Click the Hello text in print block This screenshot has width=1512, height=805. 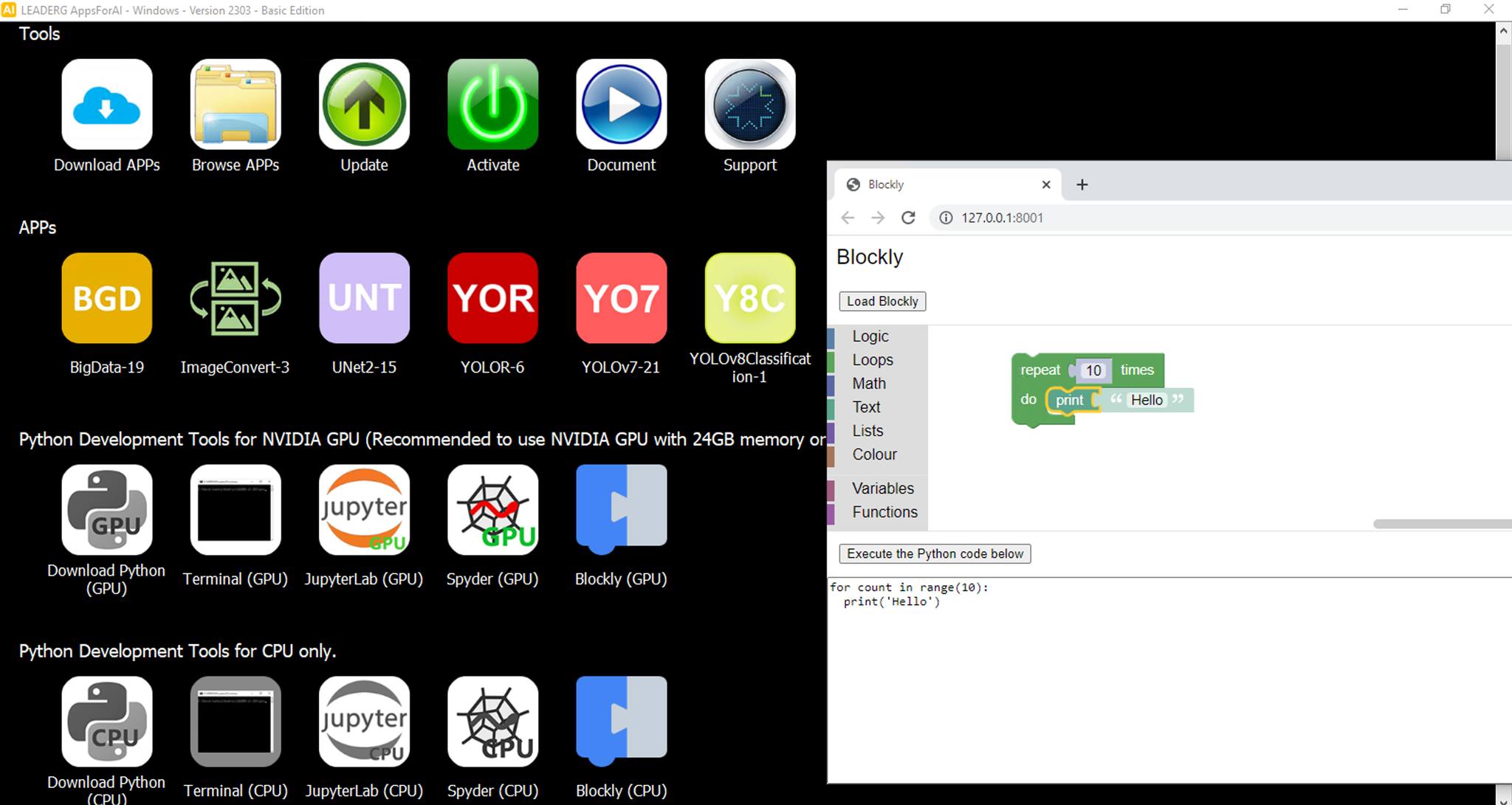[1147, 400]
